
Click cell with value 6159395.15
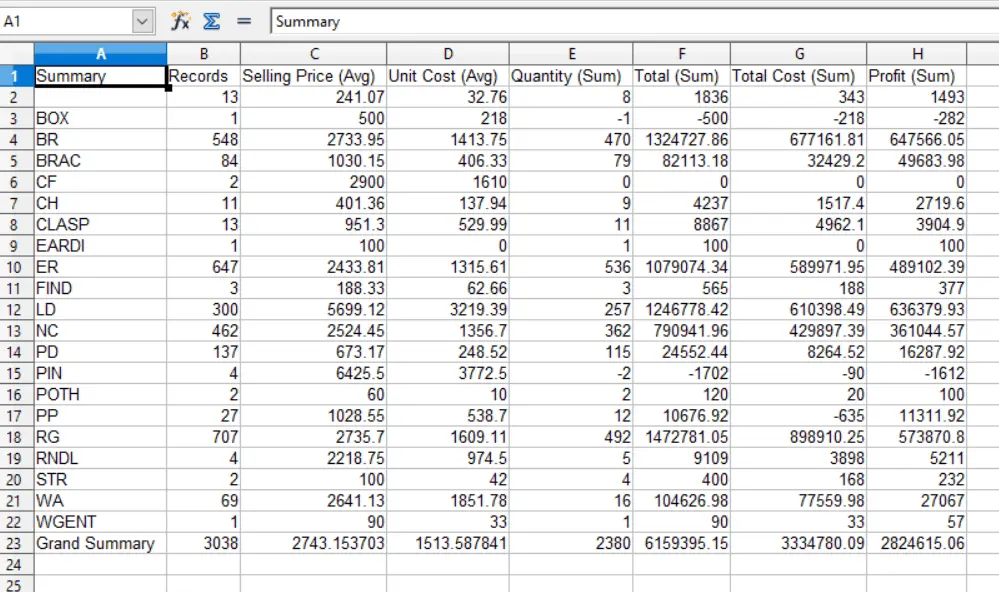point(681,544)
